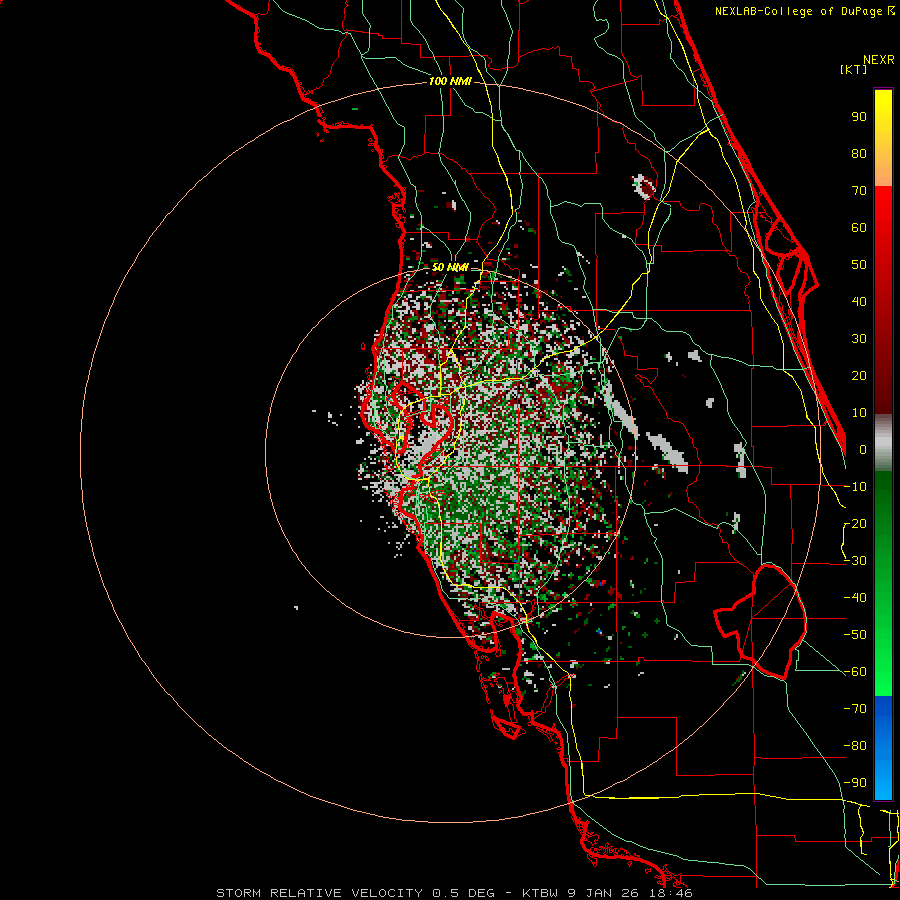Click the -80 value on velocity scale
The image size is (900, 900).
point(855,746)
